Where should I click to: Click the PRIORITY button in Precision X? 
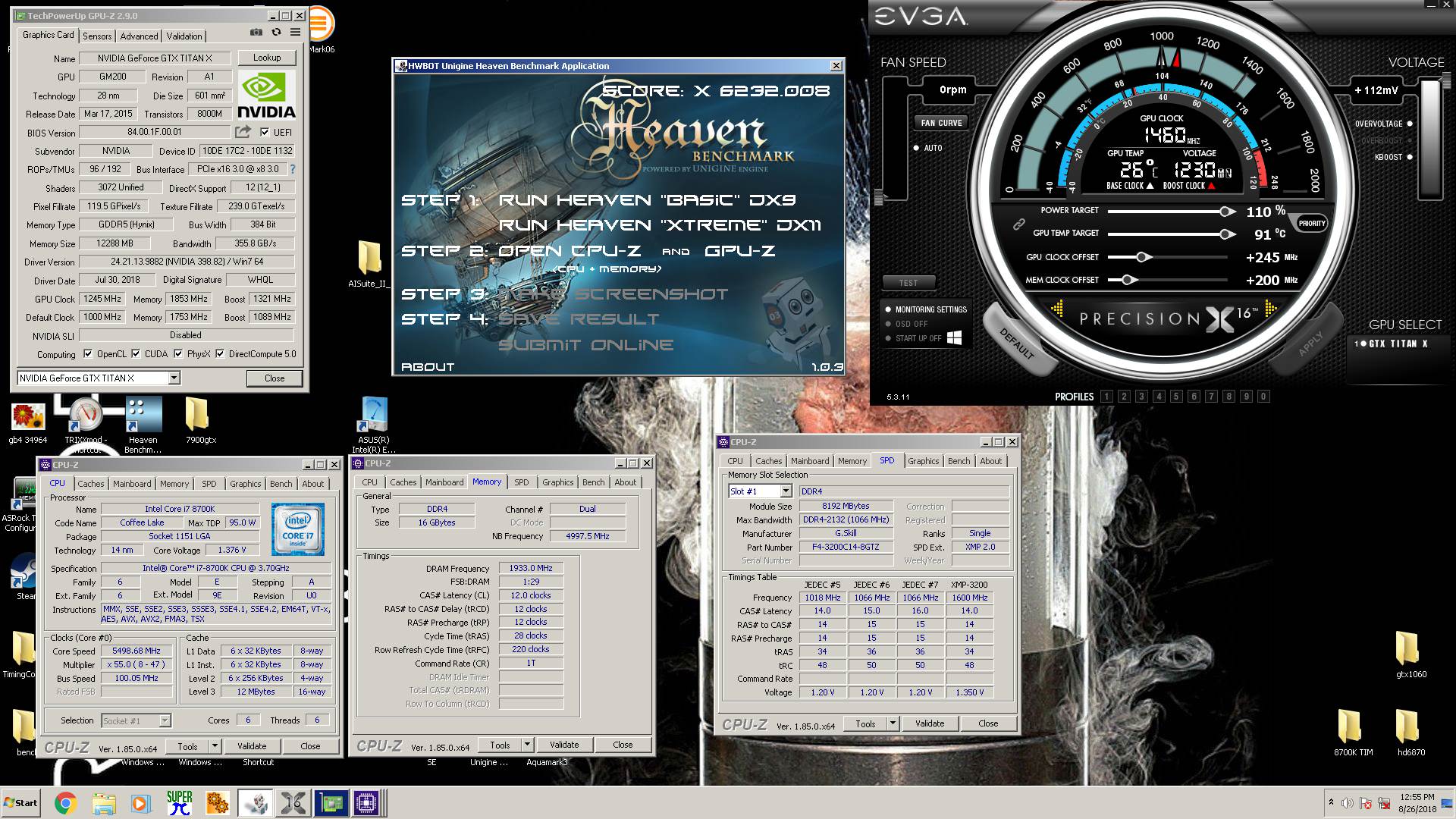(x=1312, y=223)
